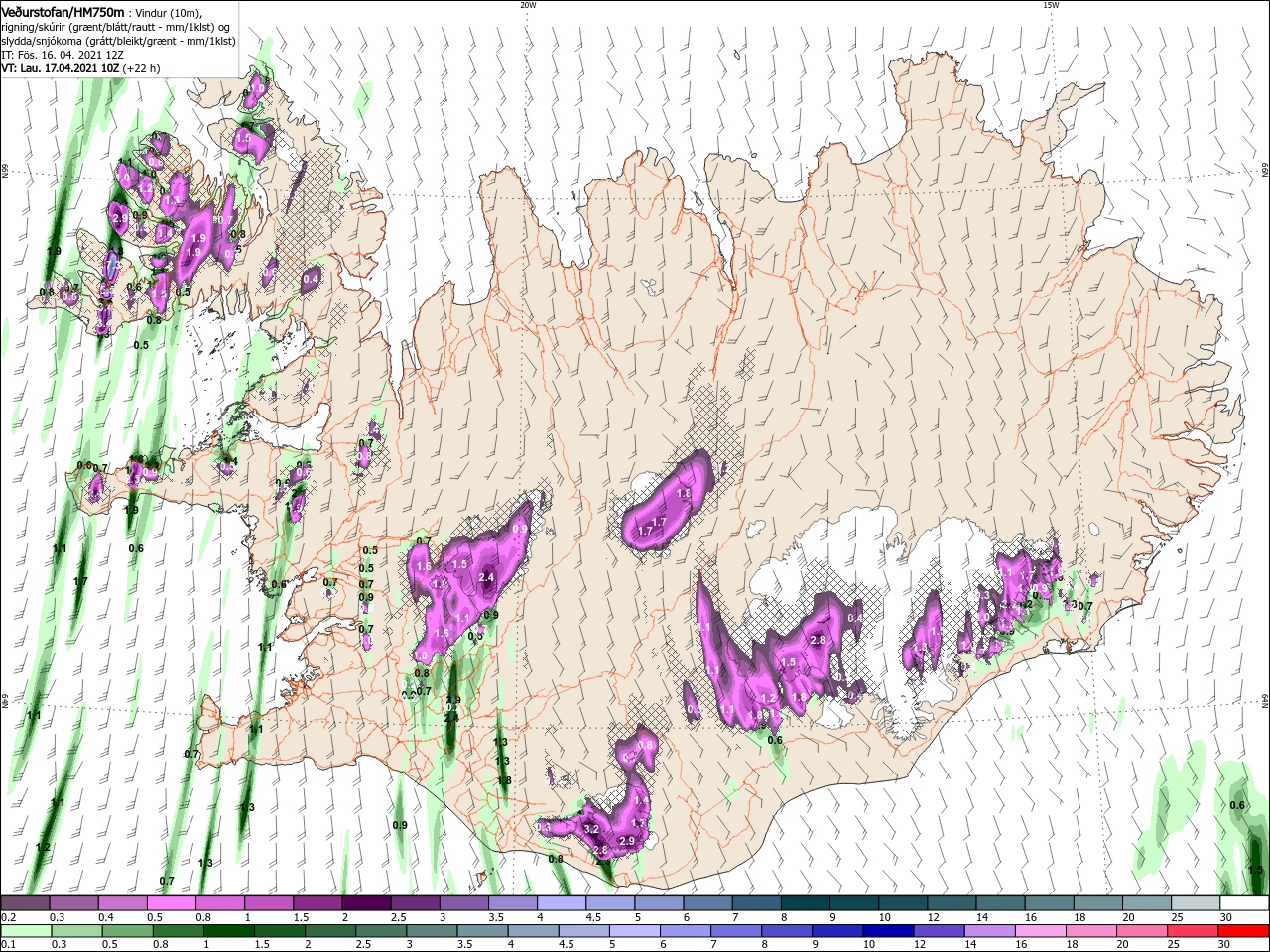Pick the darkest purple 2–2.5 snow legend swatch
1270x952 pixels.
(x=365, y=903)
